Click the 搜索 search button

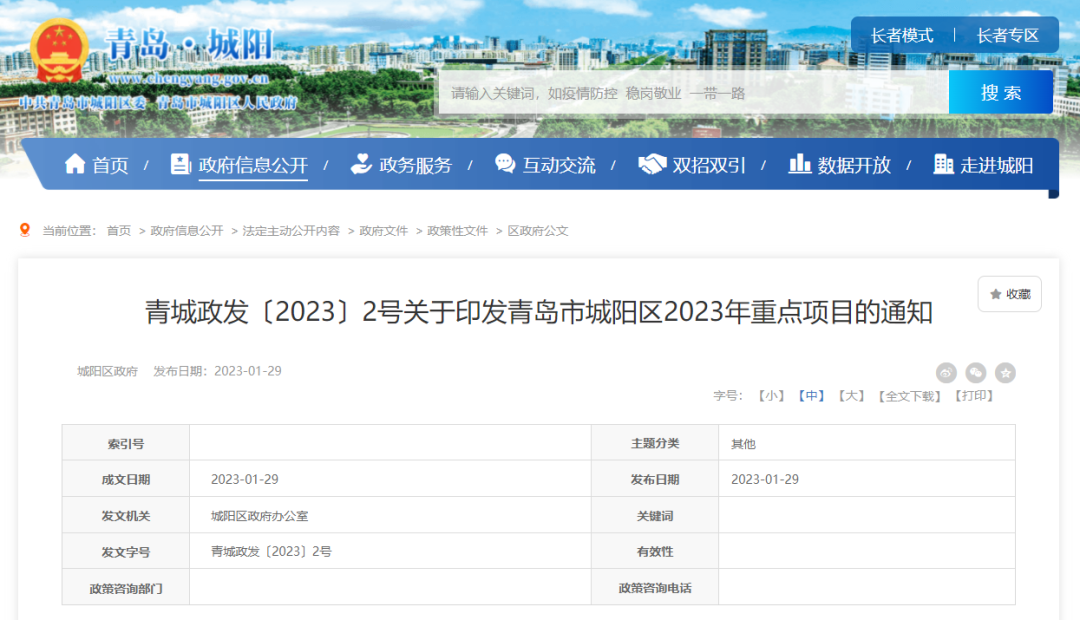coord(1001,92)
